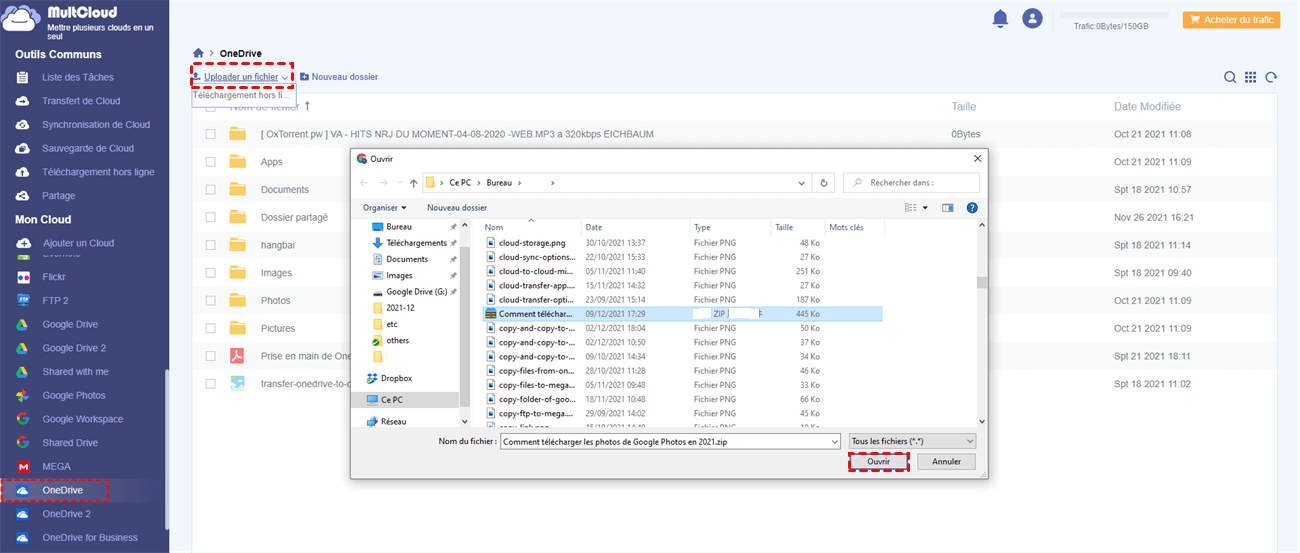1300x553 pixels.
Task: Select Google Workspace in sidebar
Action: (x=83, y=419)
